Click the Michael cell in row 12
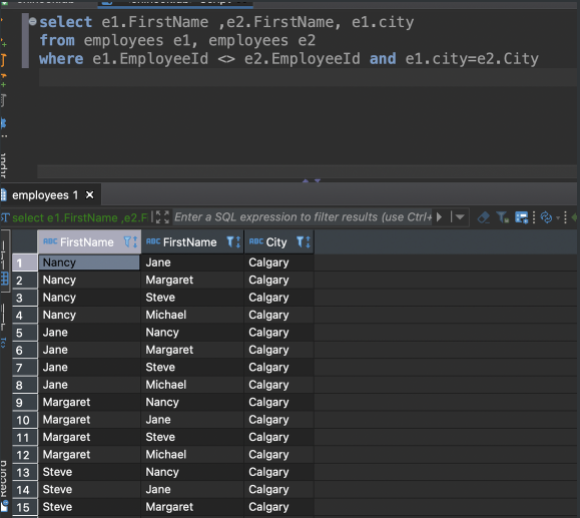The height and width of the screenshot is (518, 580). point(192,454)
